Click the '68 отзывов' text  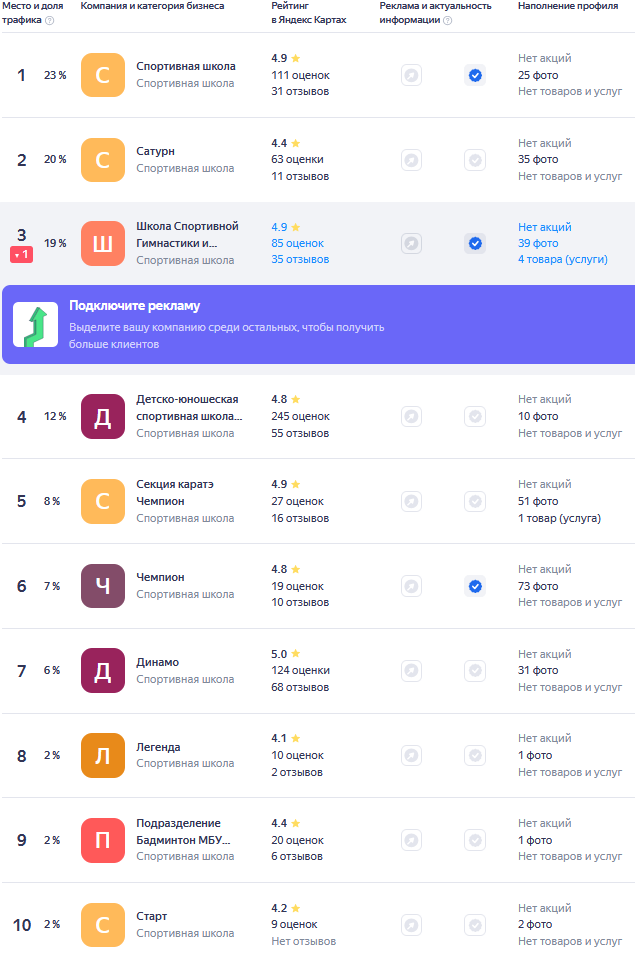pyautogui.click(x=300, y=687)
